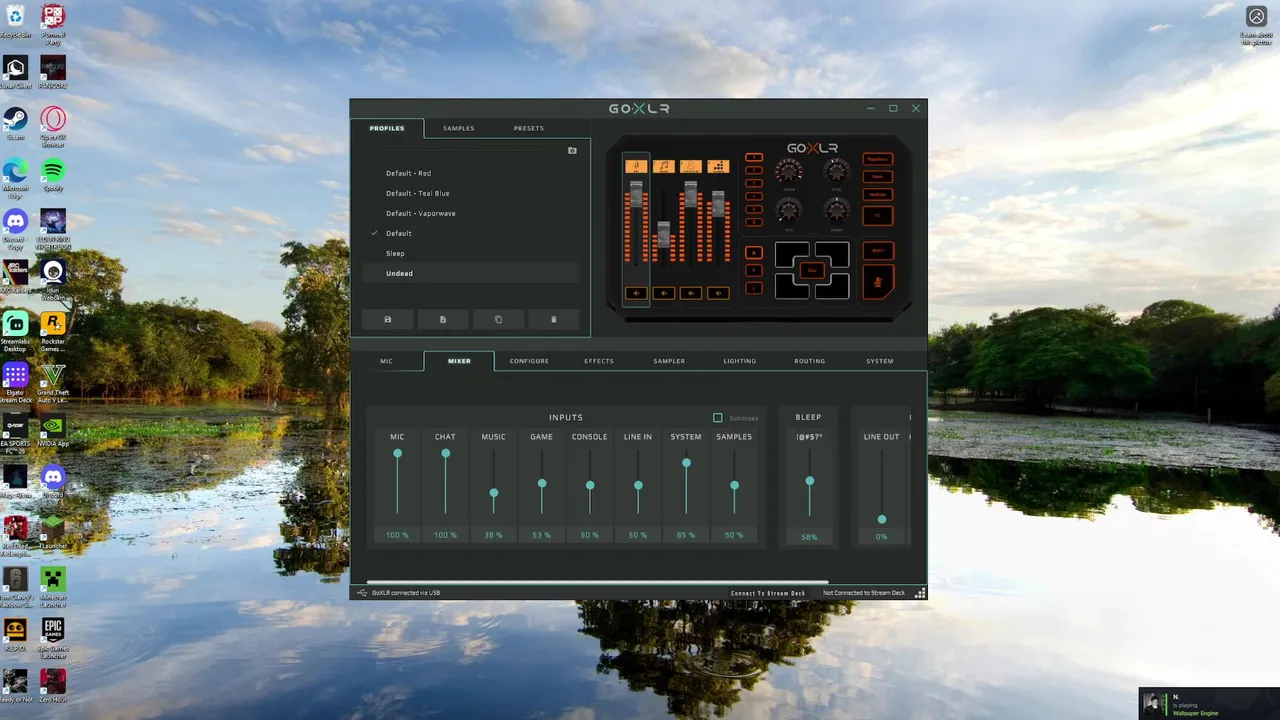The height and width of the screenshot is (720, 1280).
Task: Toggle the mute button under the third device fader
Action: pos(691,293)
